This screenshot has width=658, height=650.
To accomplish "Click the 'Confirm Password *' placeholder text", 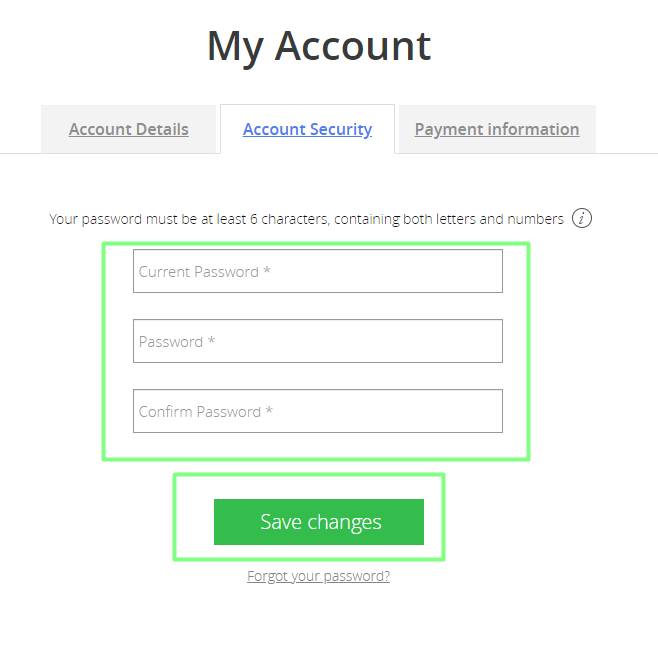I will coord(206,412).
